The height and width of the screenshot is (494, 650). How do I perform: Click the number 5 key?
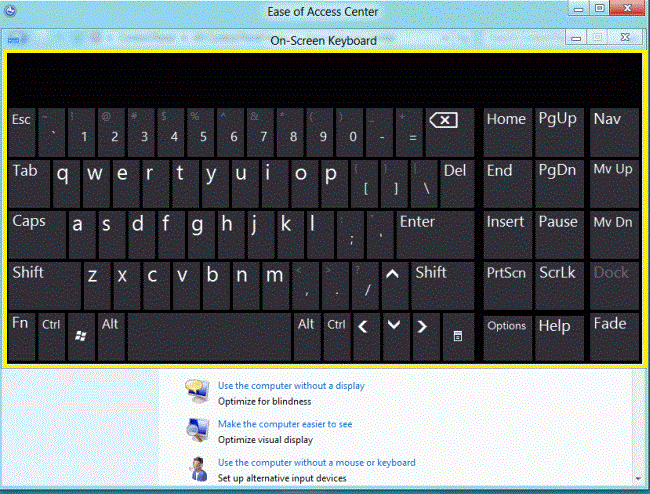pyautogui.click(x=201, y=133)
